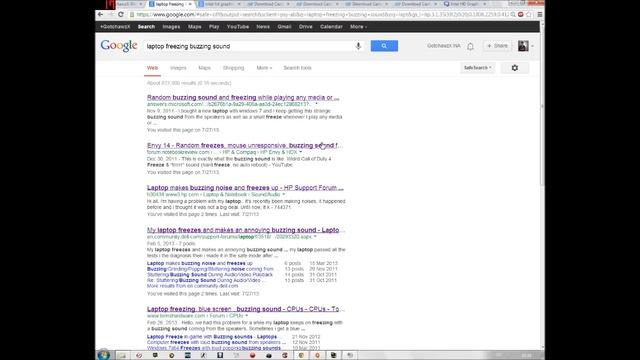Open 'Buzzing/Grinding/Popping/Stuttering noise' sitelink
This screenshot has height=360, width=640.
point(210,269)
